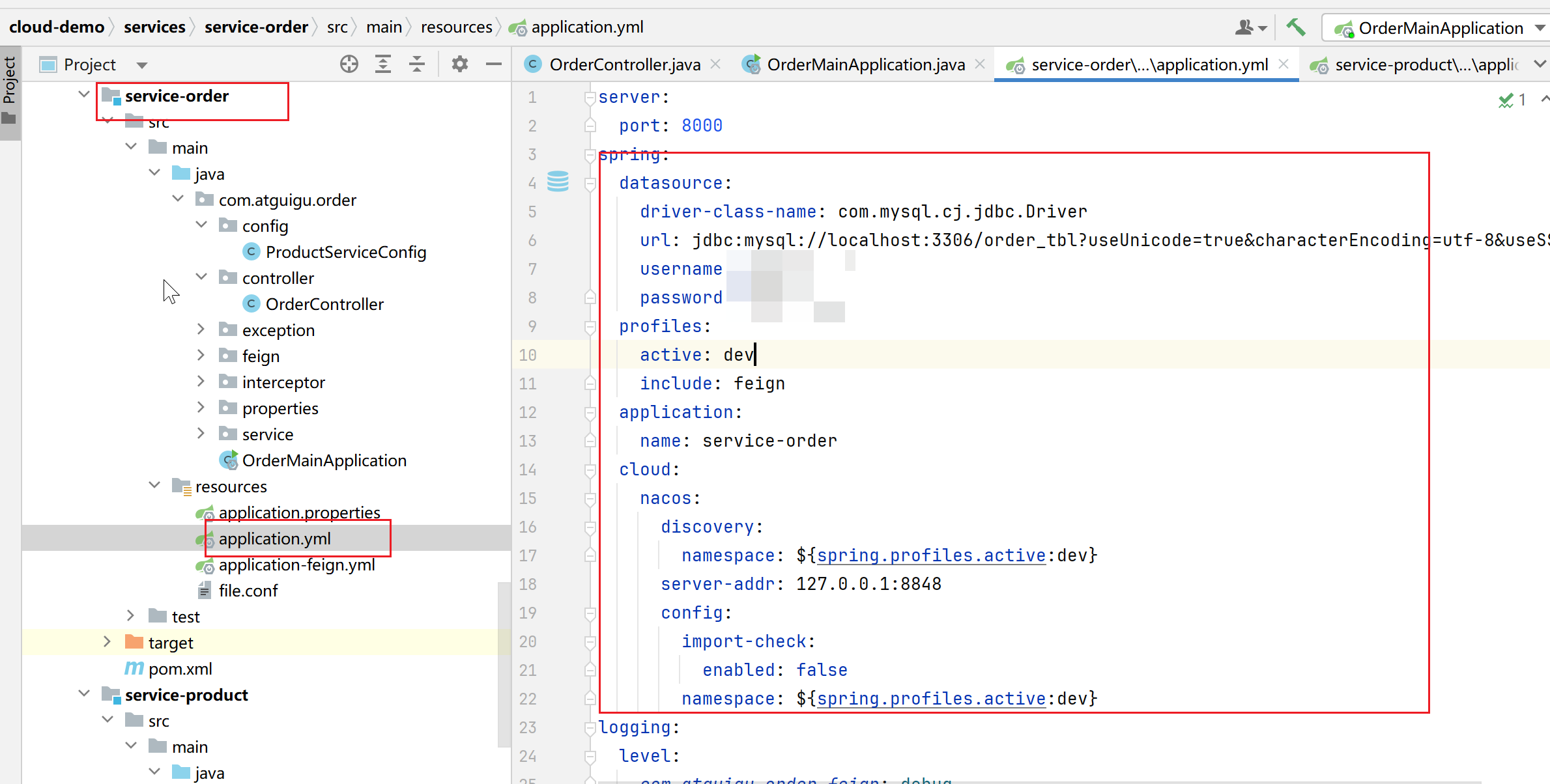Toggle fold marker on line 1 server block

pyautogui.click(x=590, y=98)
